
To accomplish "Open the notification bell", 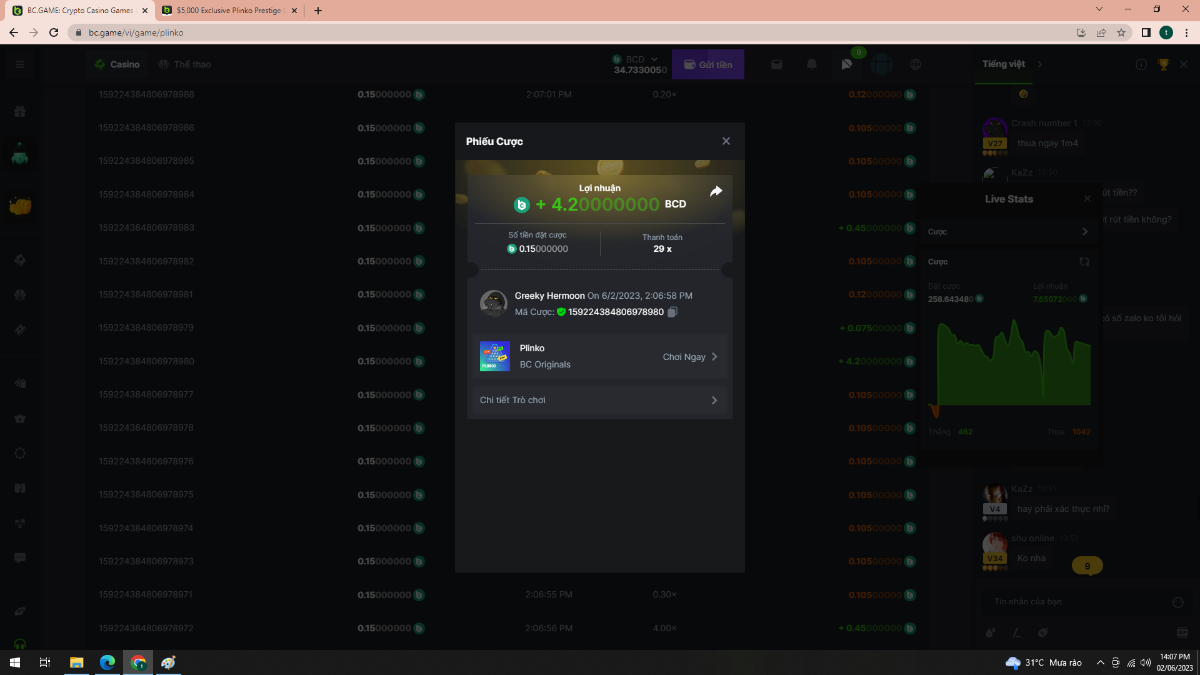I will [x=812, y=64].
